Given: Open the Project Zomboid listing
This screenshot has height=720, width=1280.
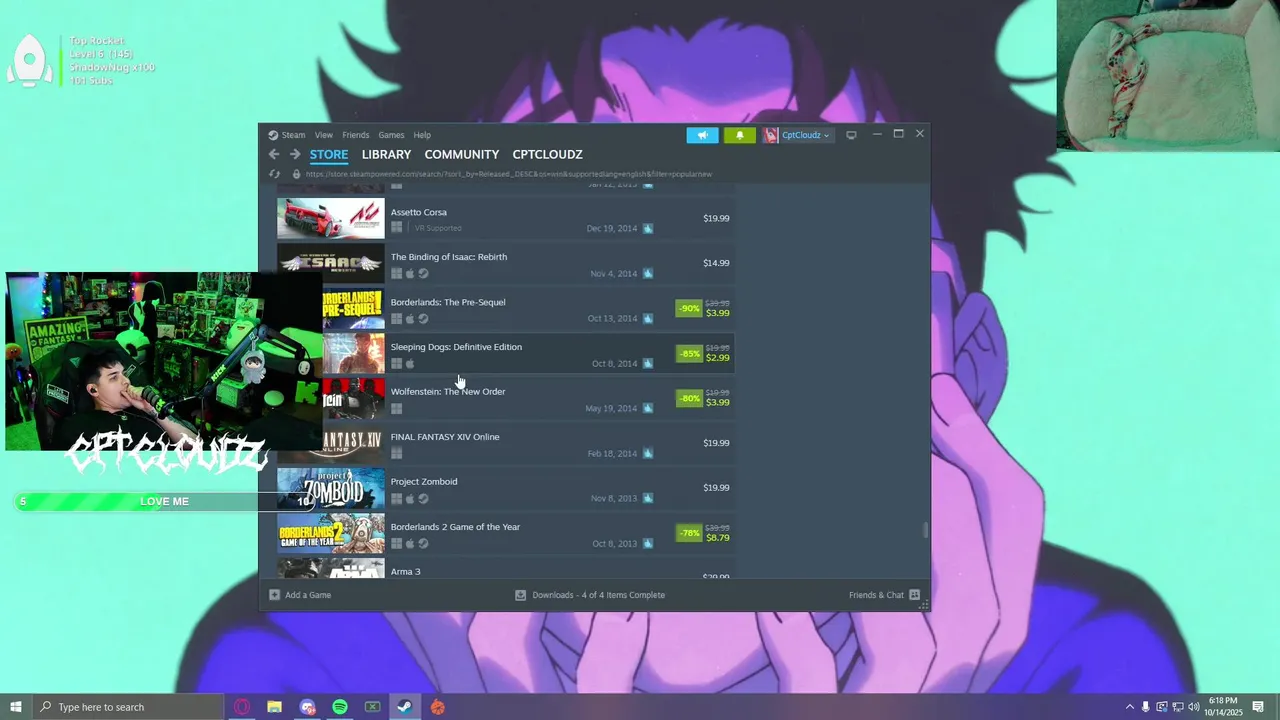Looking at the screenshot, I should click(506, 489).
